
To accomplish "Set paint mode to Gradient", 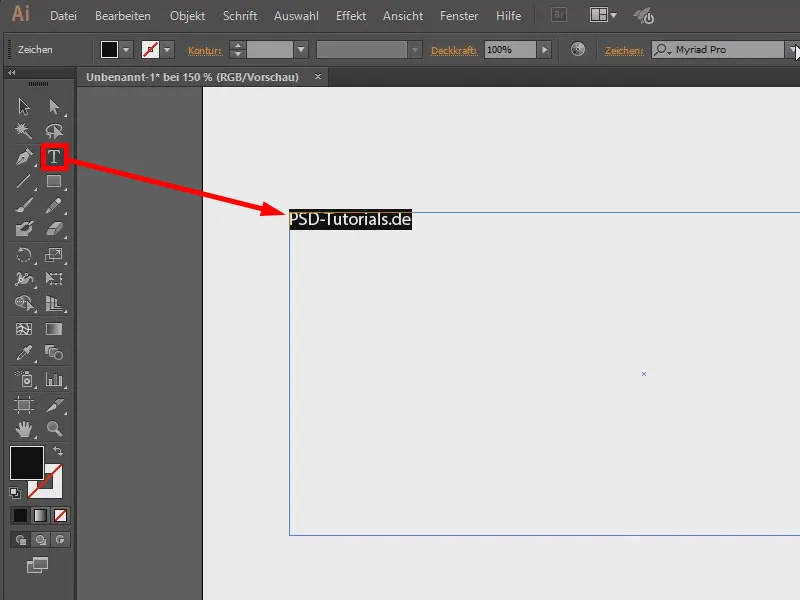I will point(40,515).
